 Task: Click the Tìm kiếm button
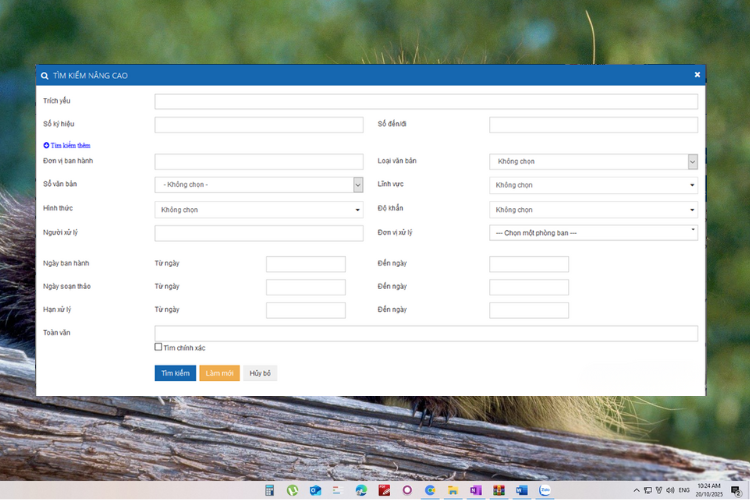pos(175,373)
